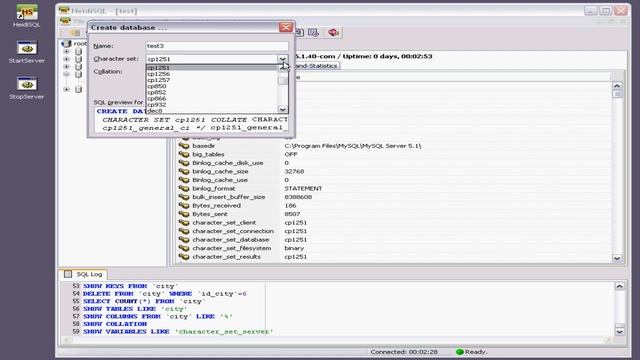Click the SQL Log tab icon

pyautogui.click(x=68, y=274)
